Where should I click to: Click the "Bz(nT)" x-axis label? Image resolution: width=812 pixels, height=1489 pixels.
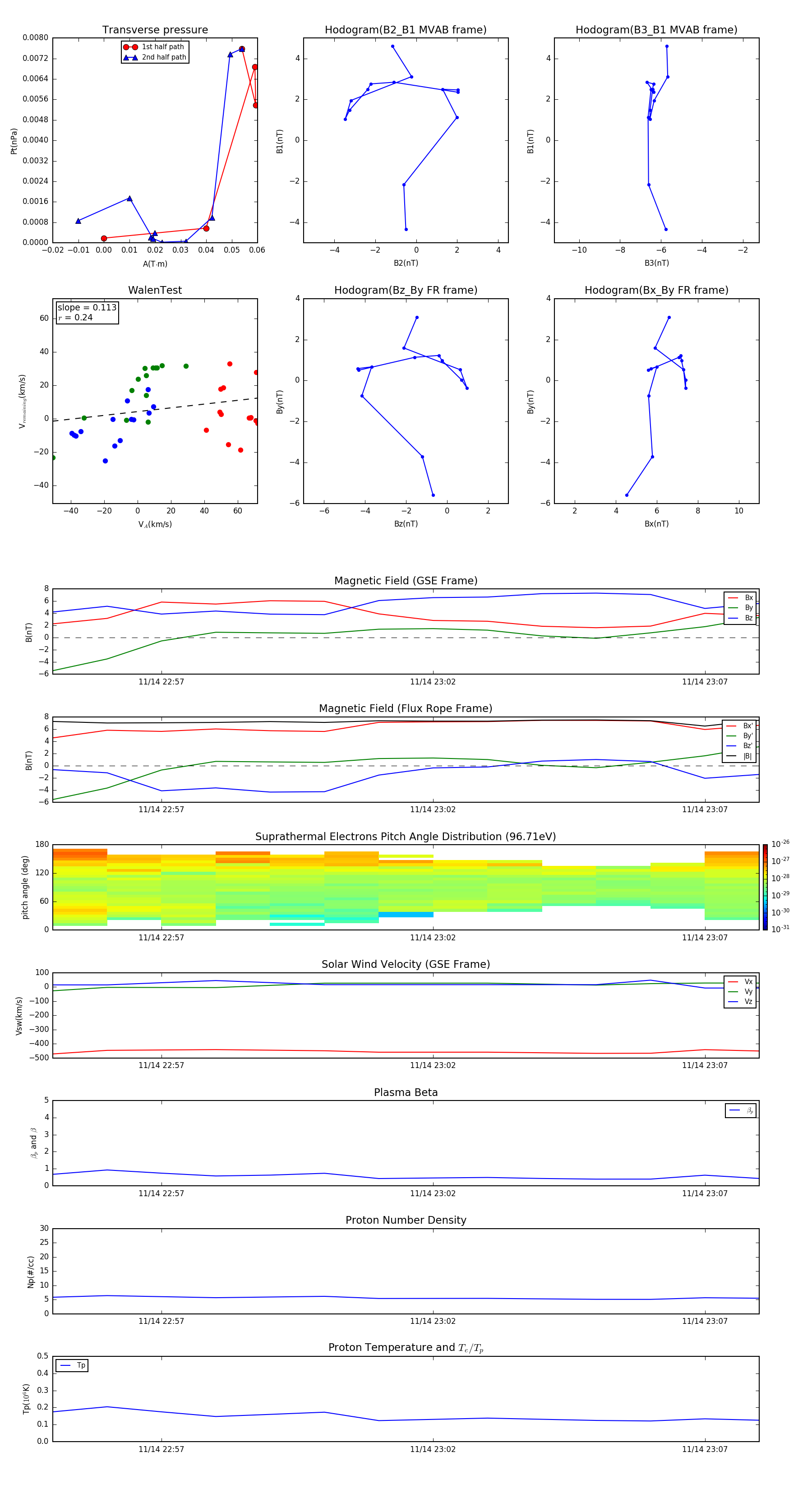pyautogui.click(x=406, y=524)
